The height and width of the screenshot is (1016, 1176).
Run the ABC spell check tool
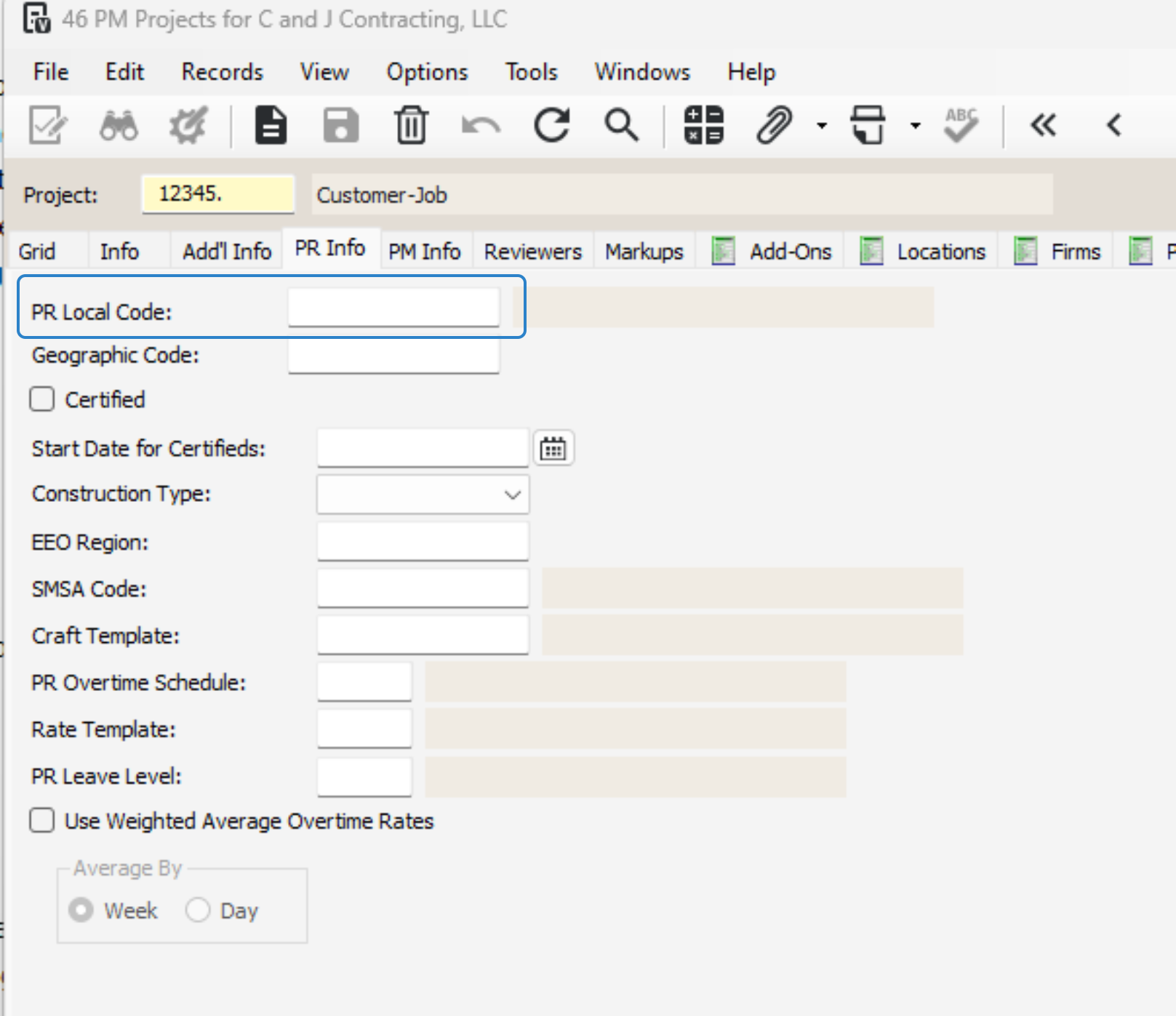961,125
